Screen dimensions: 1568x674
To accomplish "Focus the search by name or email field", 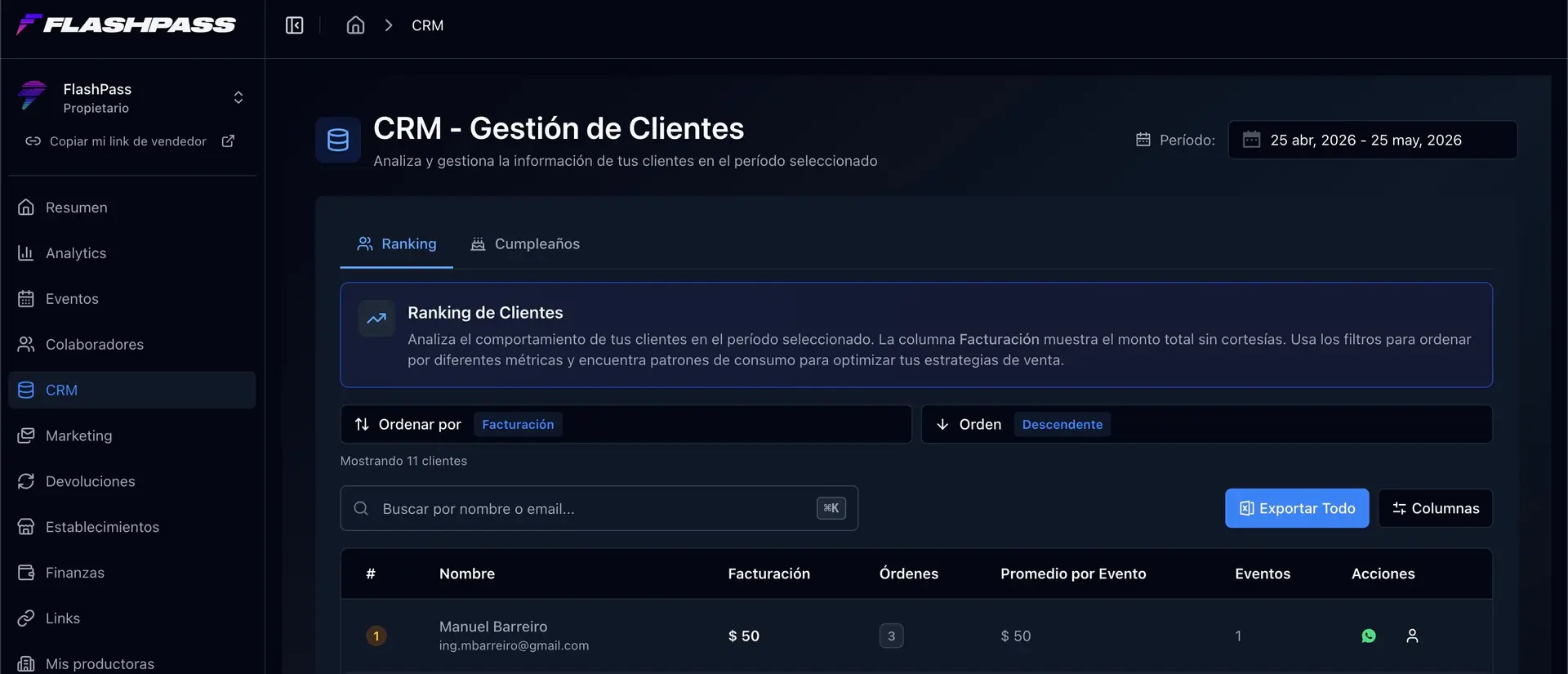I will [599, 508].
